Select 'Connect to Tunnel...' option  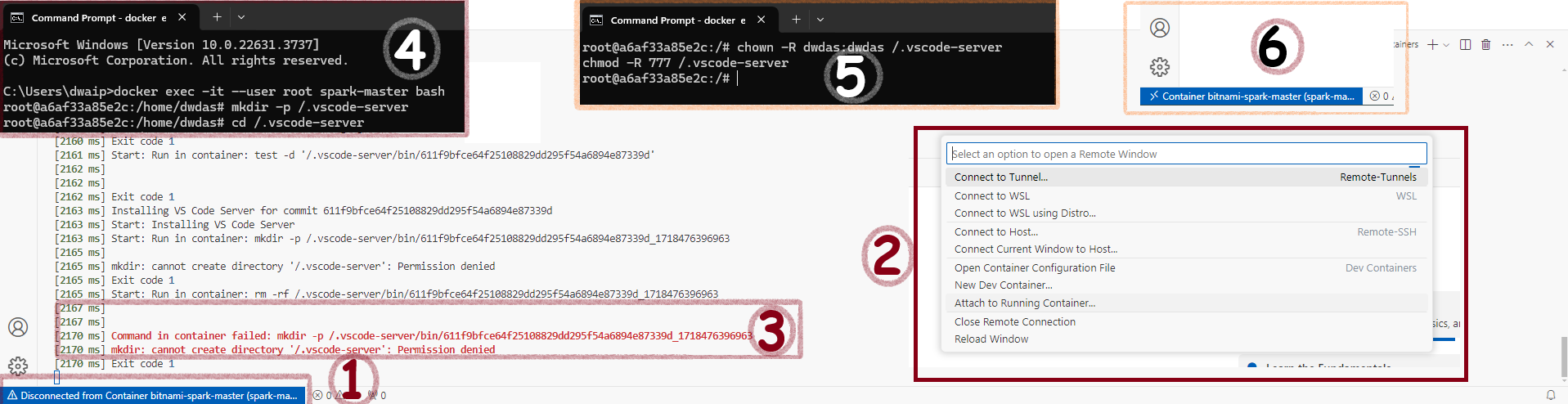[1185, 177]
